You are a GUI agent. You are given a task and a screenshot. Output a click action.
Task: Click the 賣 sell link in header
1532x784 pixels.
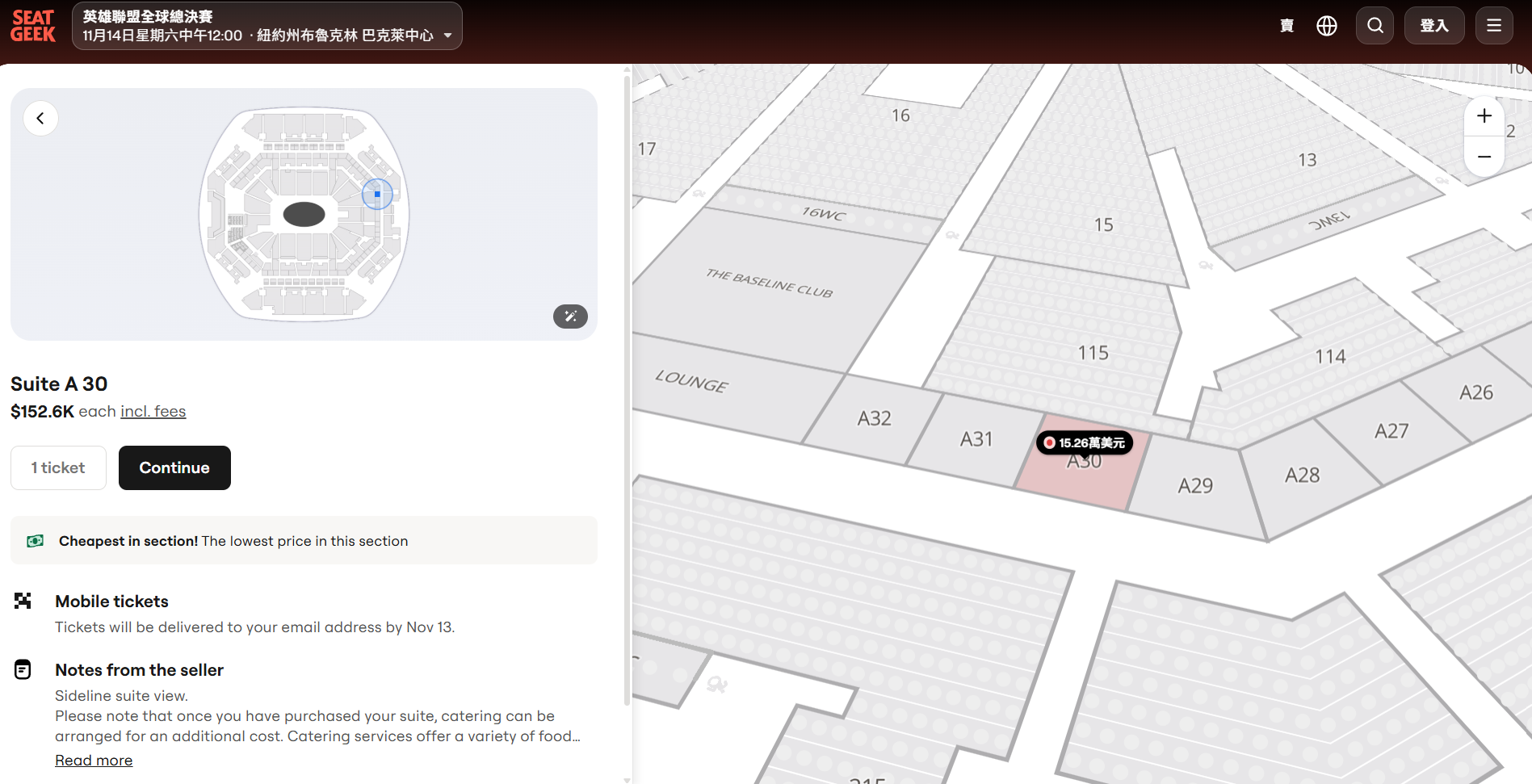click(x=1287, y=26)
